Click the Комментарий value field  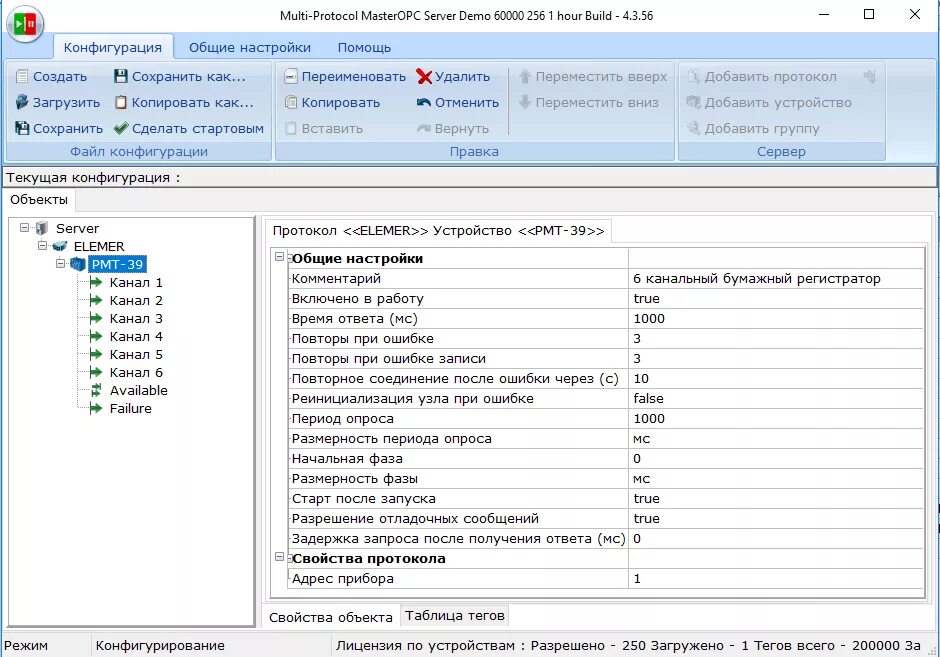pos(776,278)
